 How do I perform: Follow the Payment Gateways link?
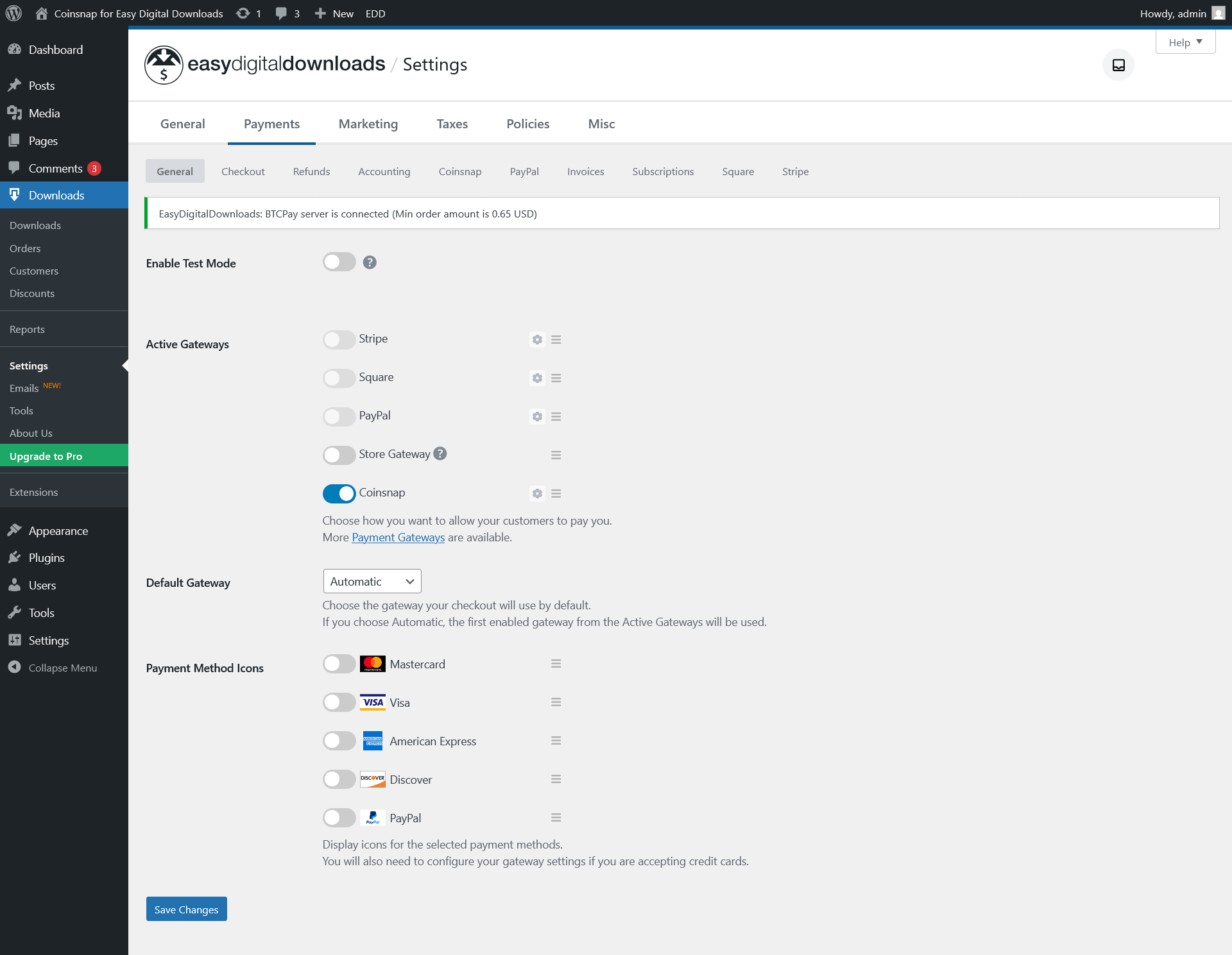(x=398, y=537)
